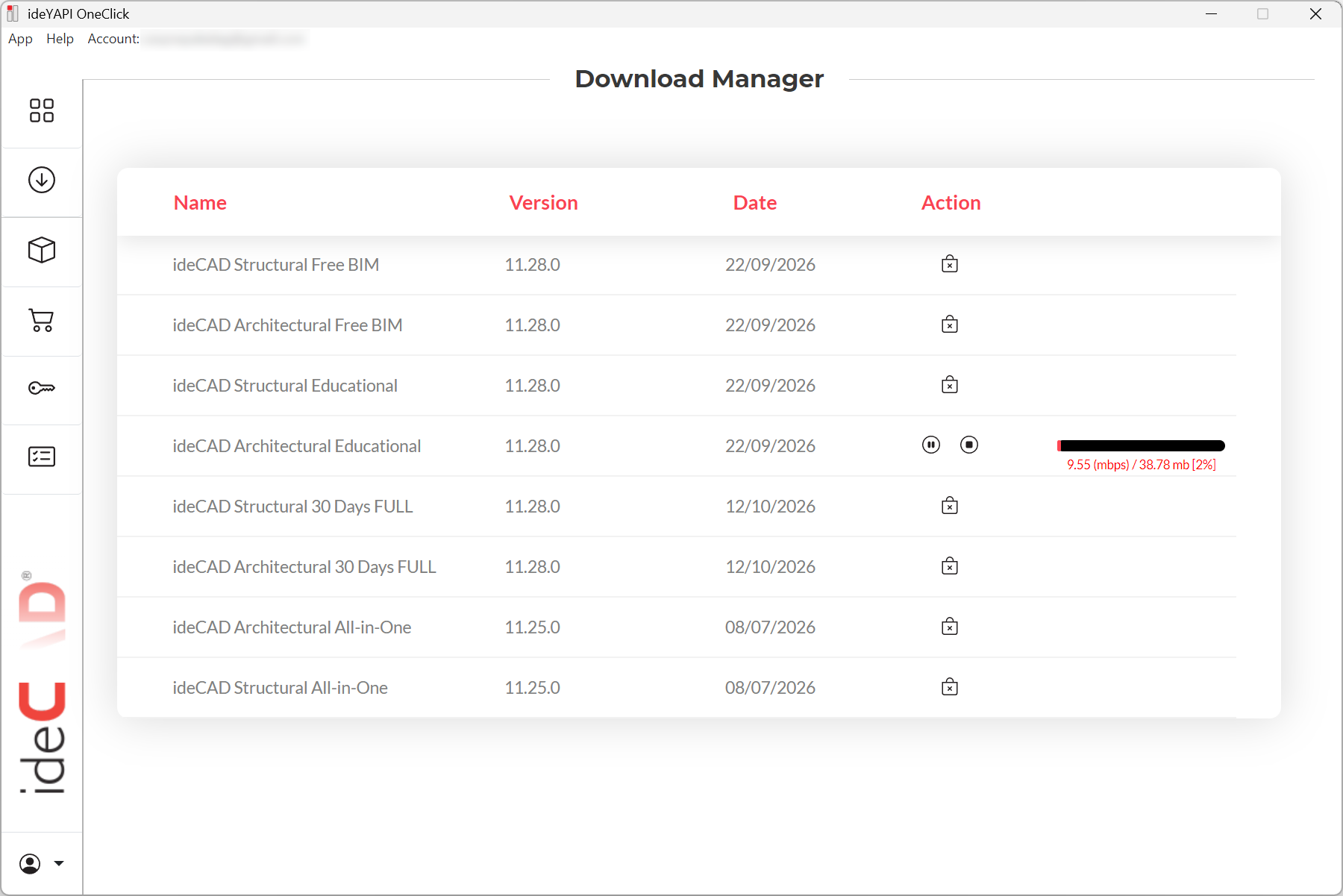
Task: Expand the user account dropdown arrow
Action: [x=59, y=864]
